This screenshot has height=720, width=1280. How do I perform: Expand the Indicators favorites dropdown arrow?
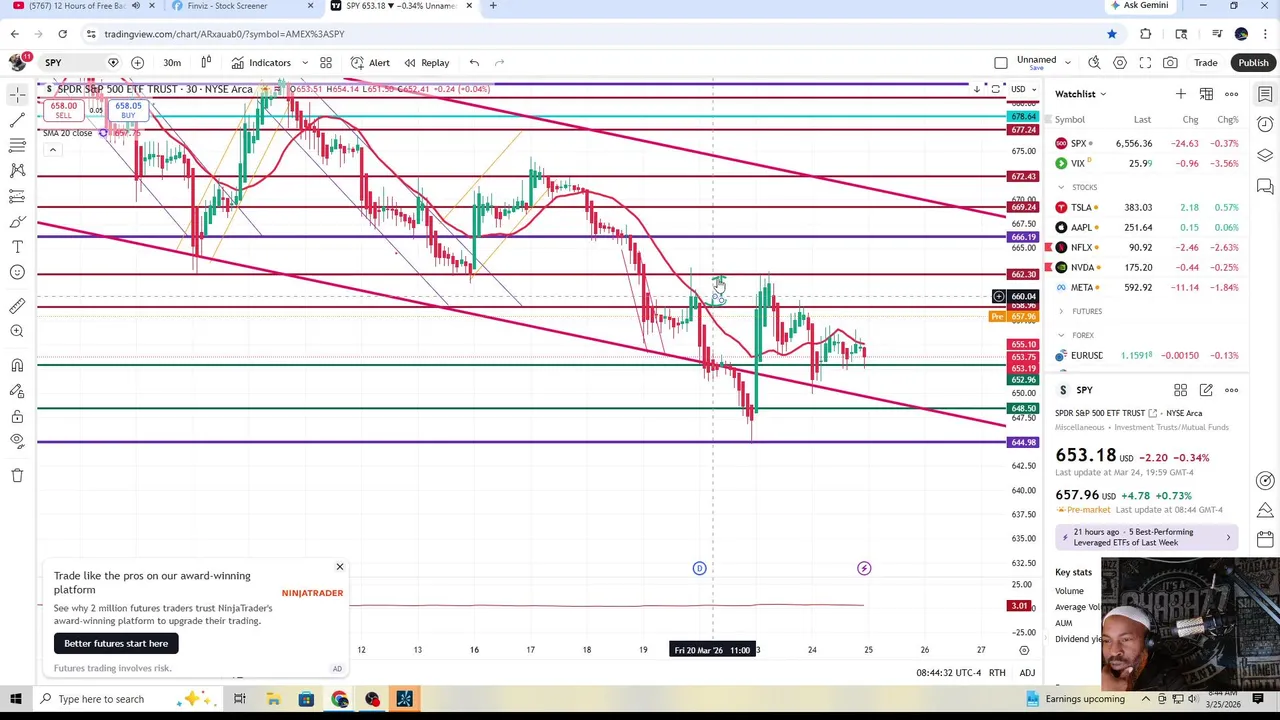tap(305, 62)
